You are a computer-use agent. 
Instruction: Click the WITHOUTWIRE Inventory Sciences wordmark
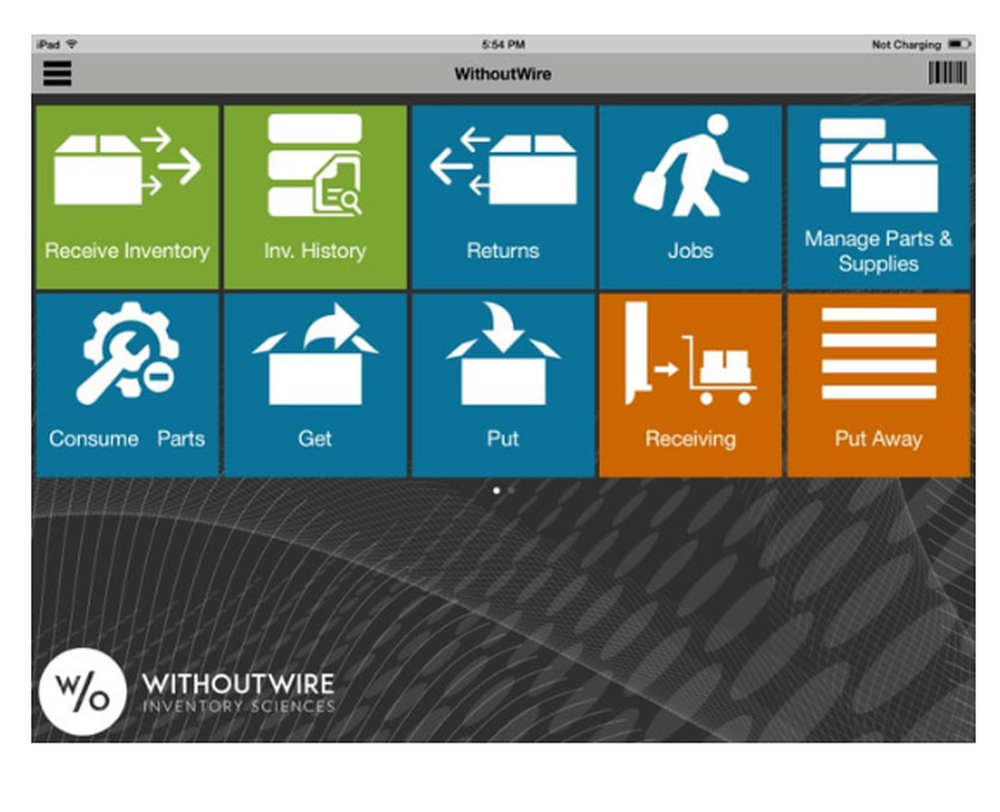[x=239, y=693]
